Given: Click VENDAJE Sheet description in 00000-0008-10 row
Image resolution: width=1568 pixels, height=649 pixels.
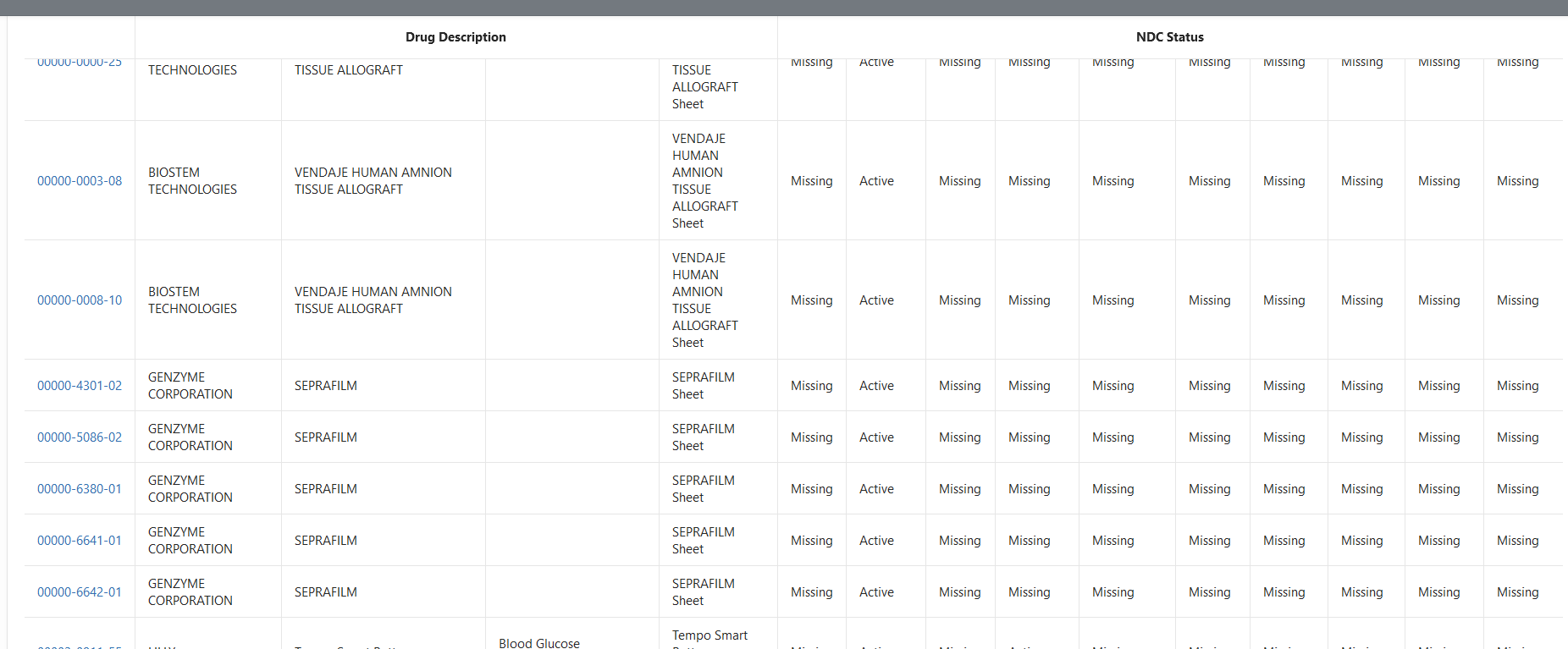Looking at the screenshot, I should 704,300.
